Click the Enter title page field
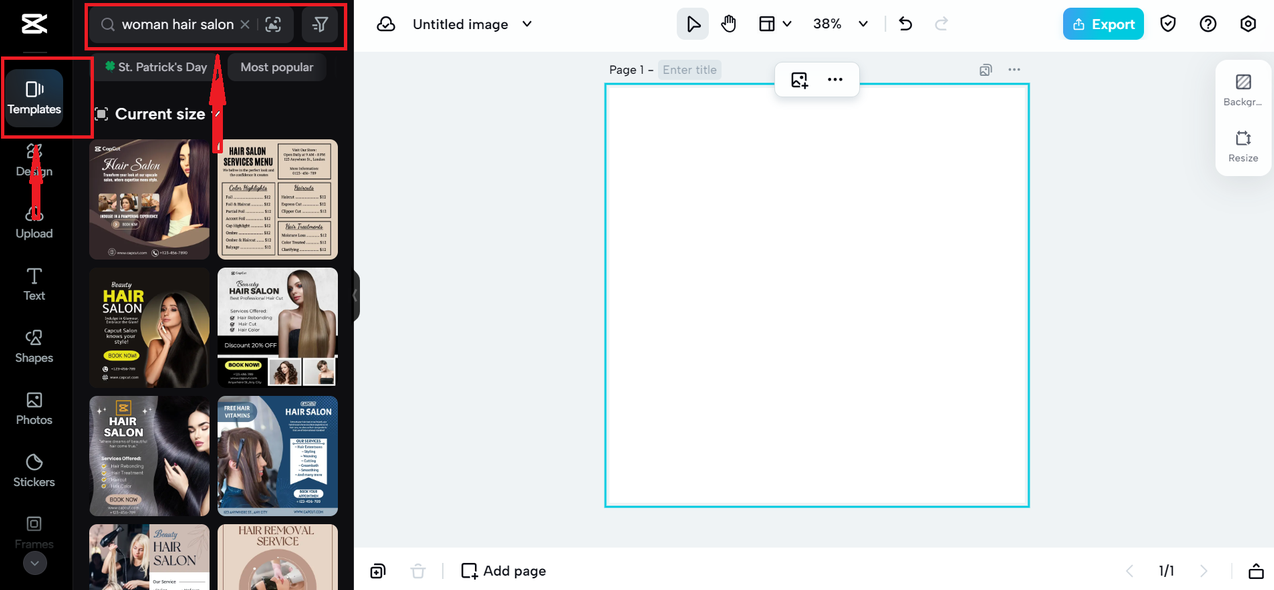This screenshot has width=1274, height=590. tap(690, 70)
